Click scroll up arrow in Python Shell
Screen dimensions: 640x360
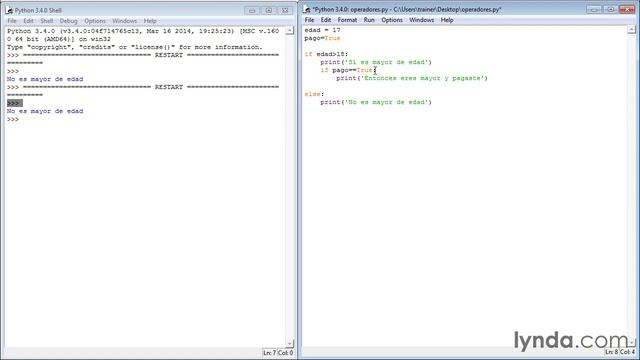click(x=289, y=31)
